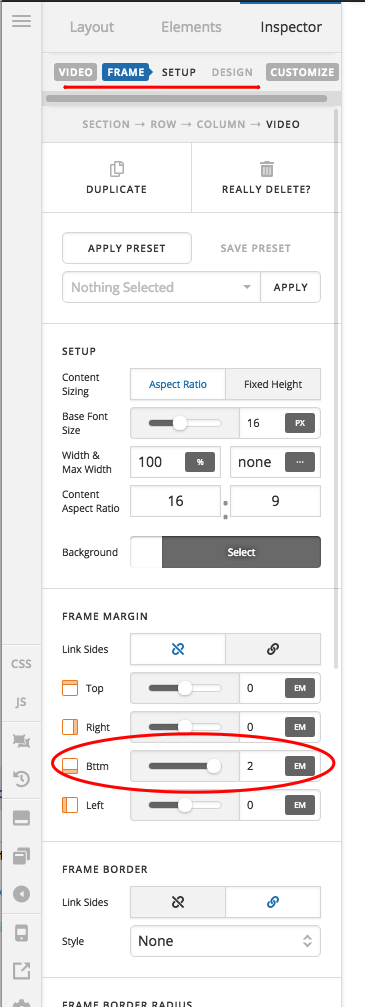Click the Customize breadcrumb button

coord(302,72)
